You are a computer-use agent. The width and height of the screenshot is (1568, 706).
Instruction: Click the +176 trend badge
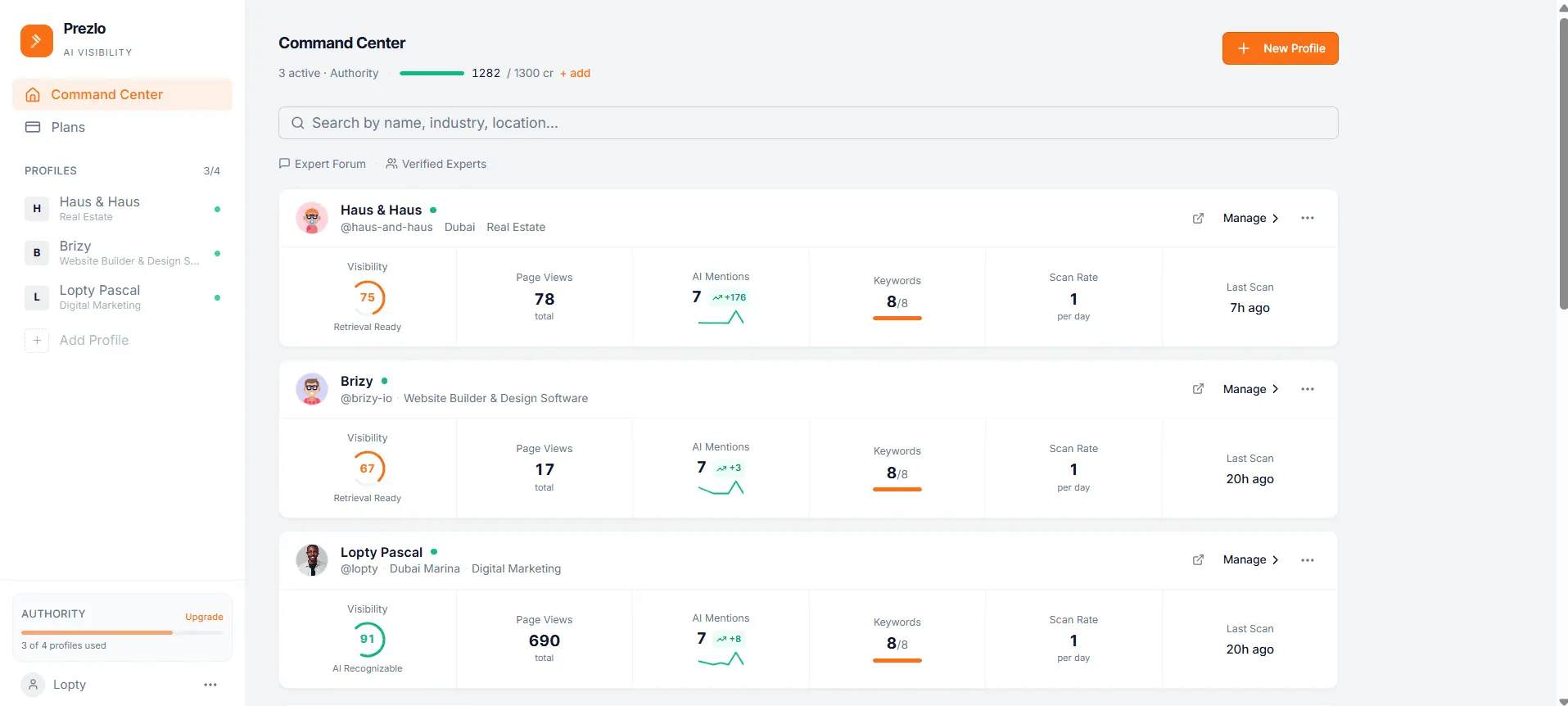[x=730, y=297]
